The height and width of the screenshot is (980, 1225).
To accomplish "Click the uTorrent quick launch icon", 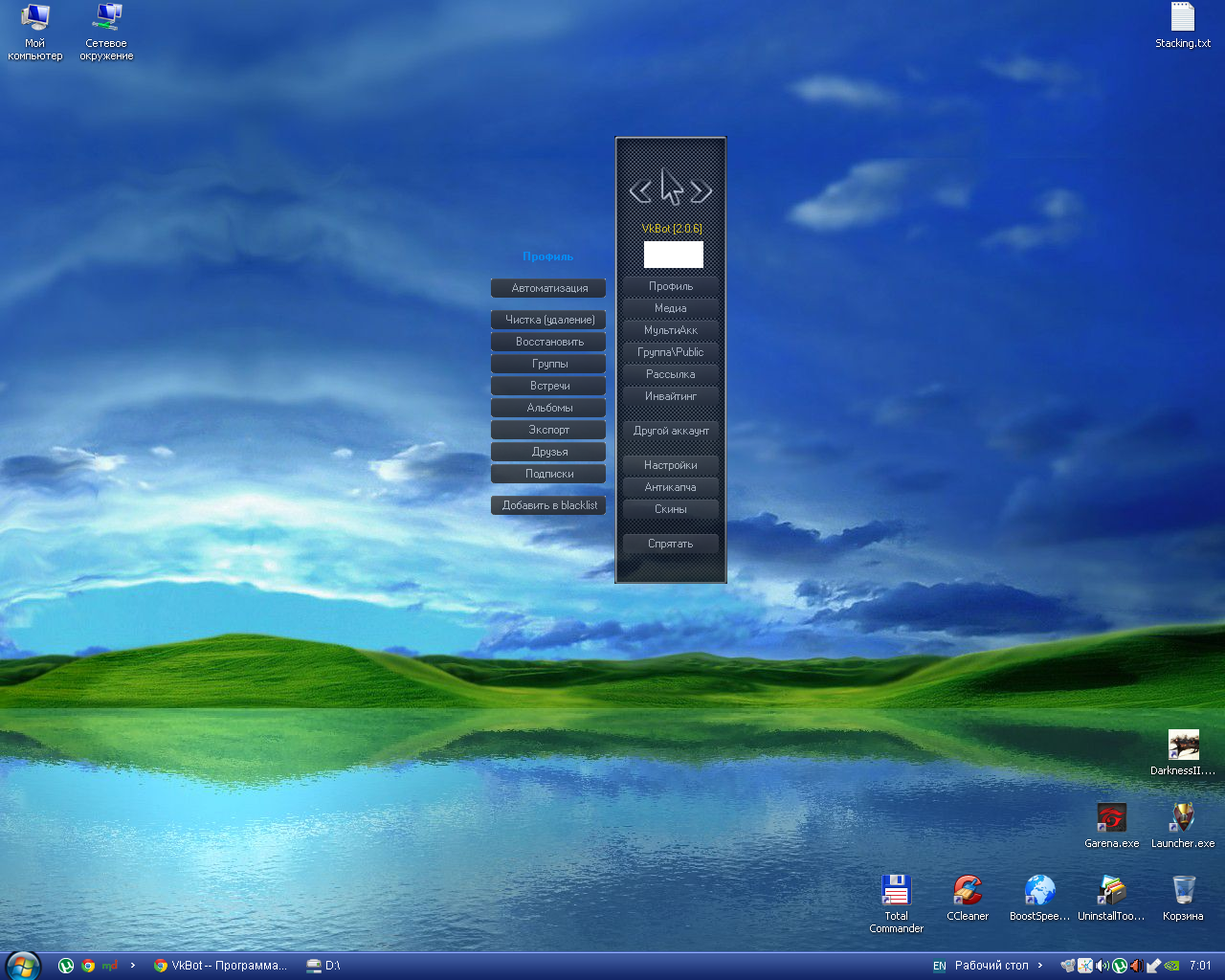I will 66,966.
